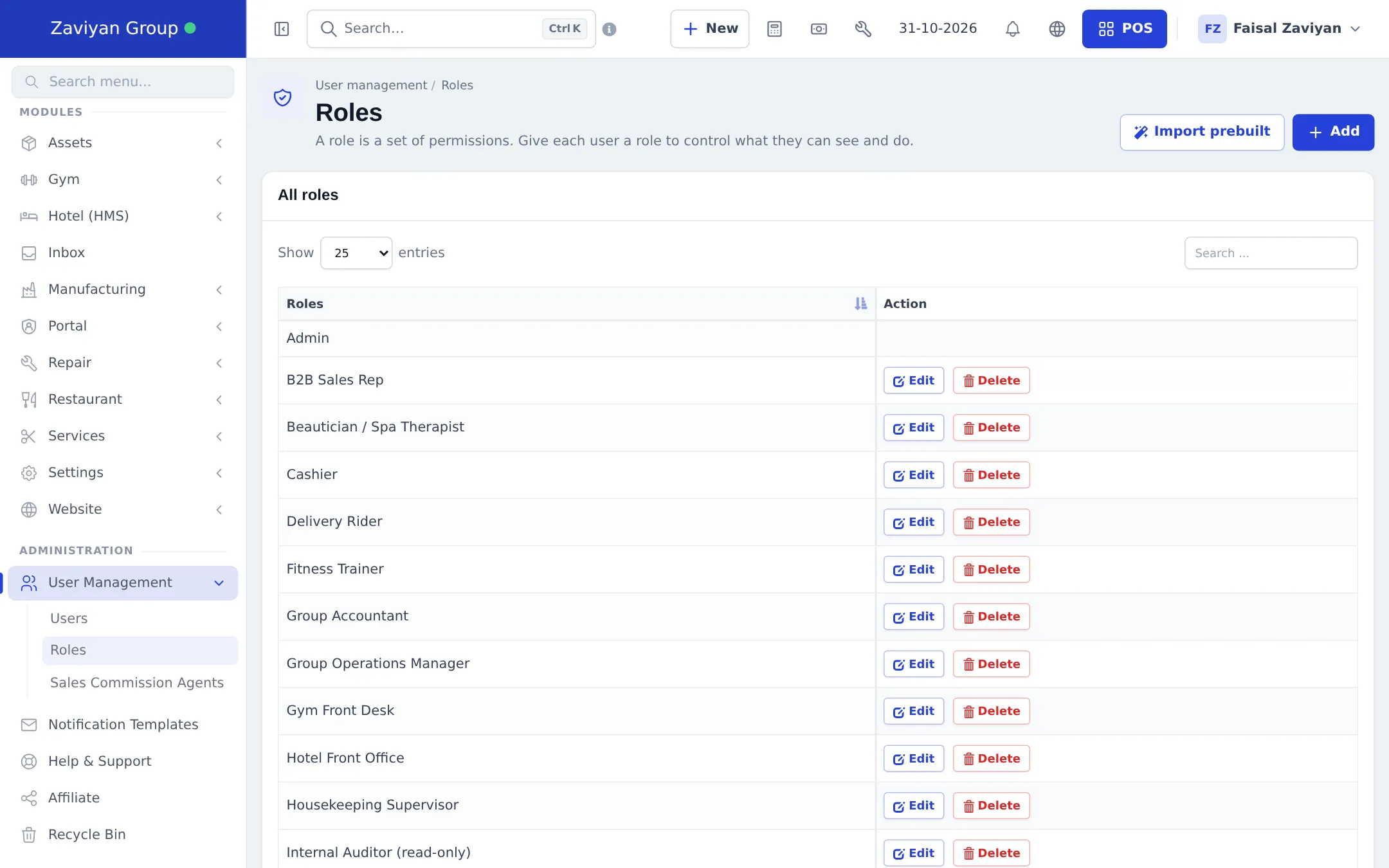
Task: Click the 31-10-2026 date text
Action: tap(938, 28)
